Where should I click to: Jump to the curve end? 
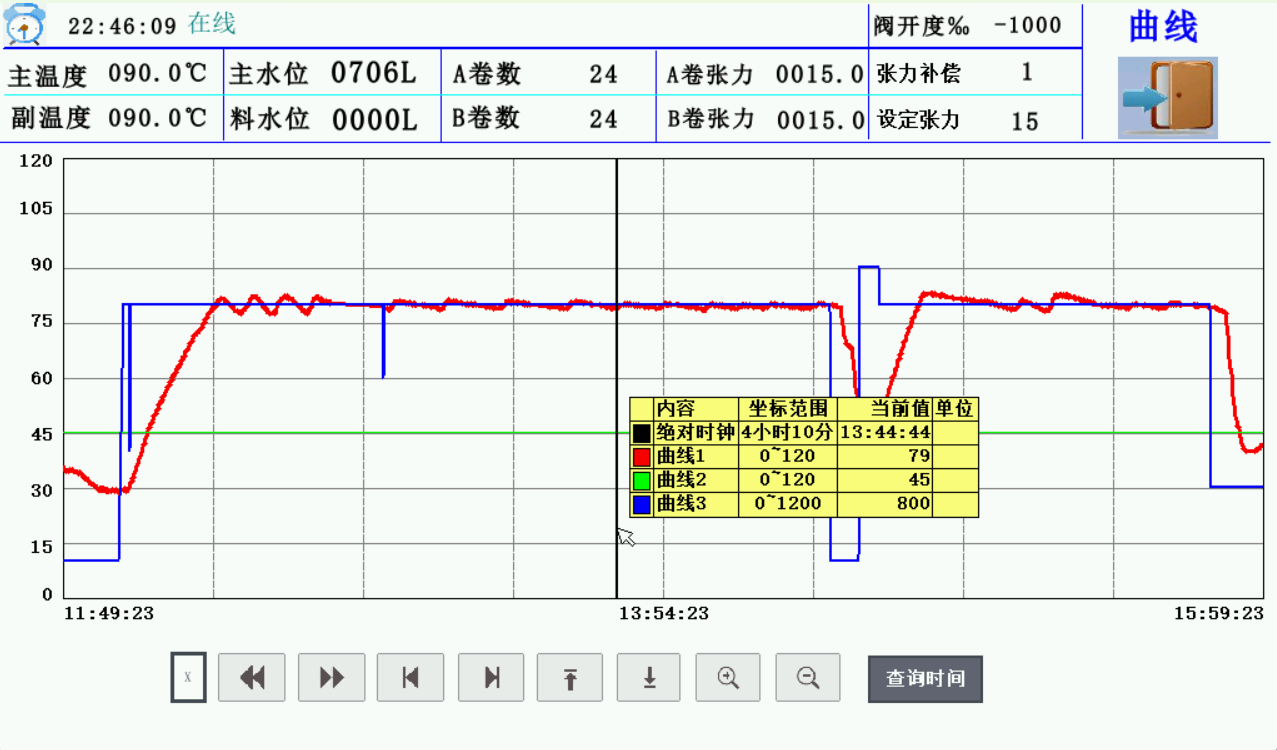tap(491, 678)
